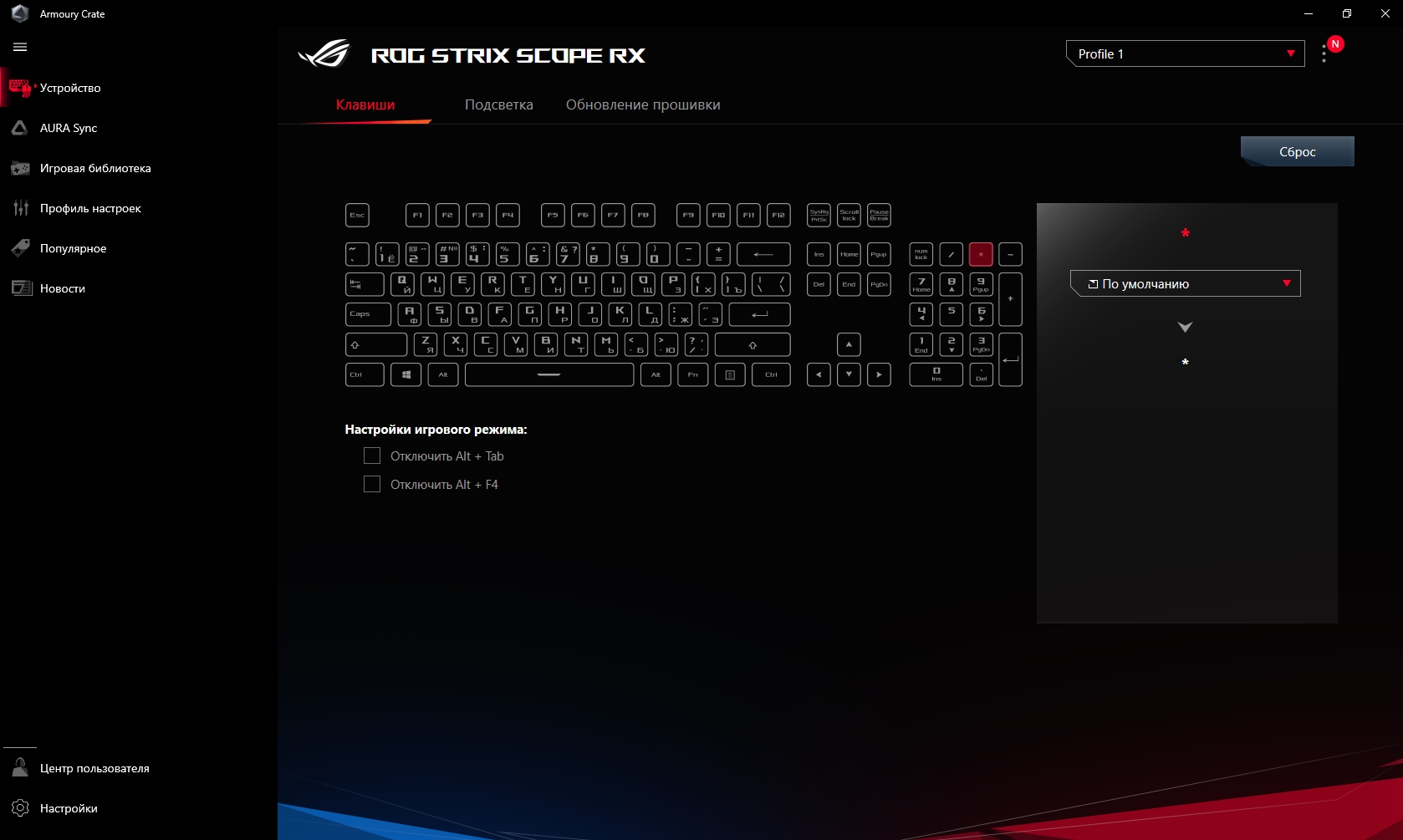Switch to the Клавиши tab

(365, 104)
